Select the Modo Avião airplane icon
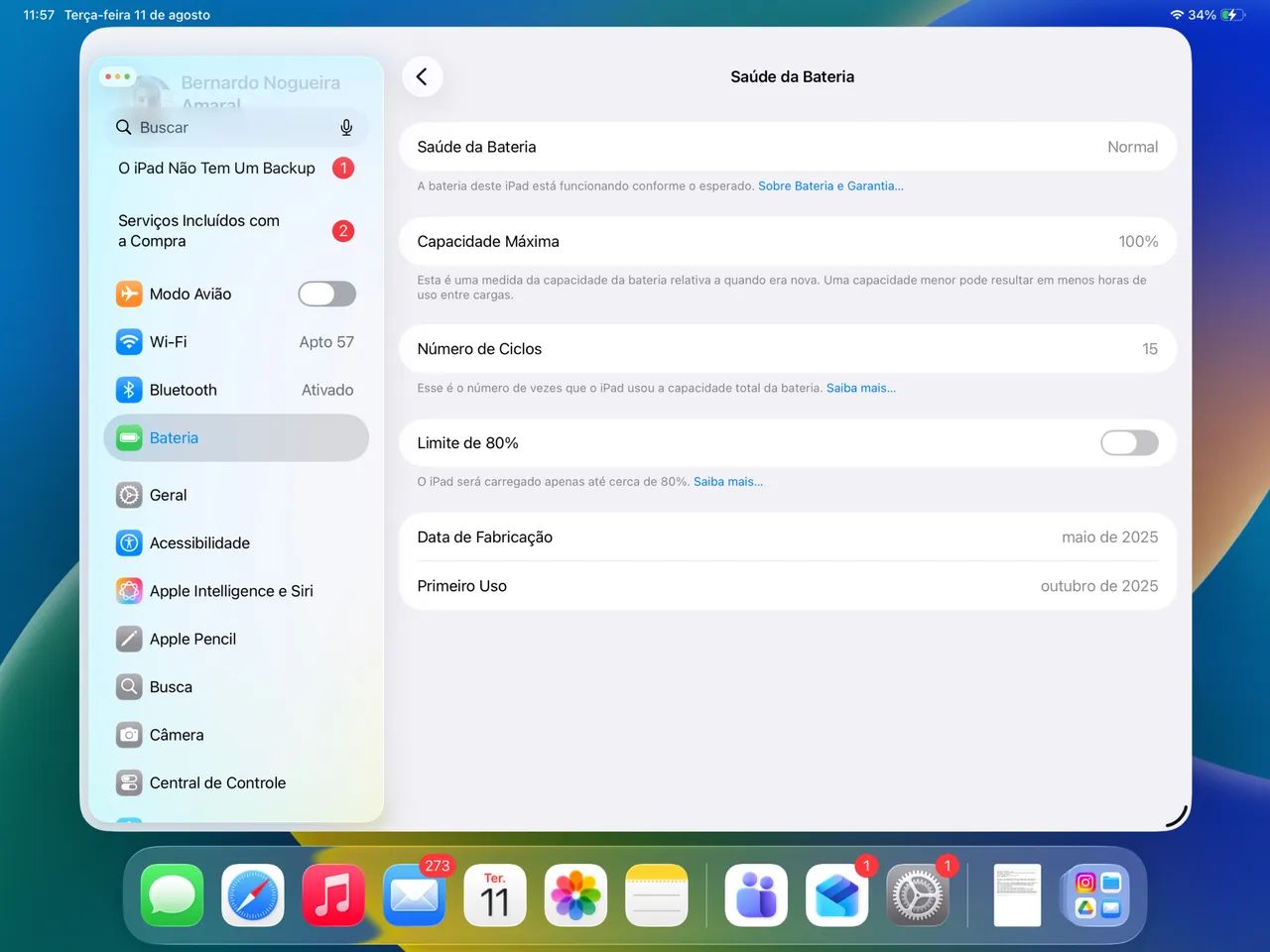The width and height of the screenshot is (1270, 952). (129, 294)
